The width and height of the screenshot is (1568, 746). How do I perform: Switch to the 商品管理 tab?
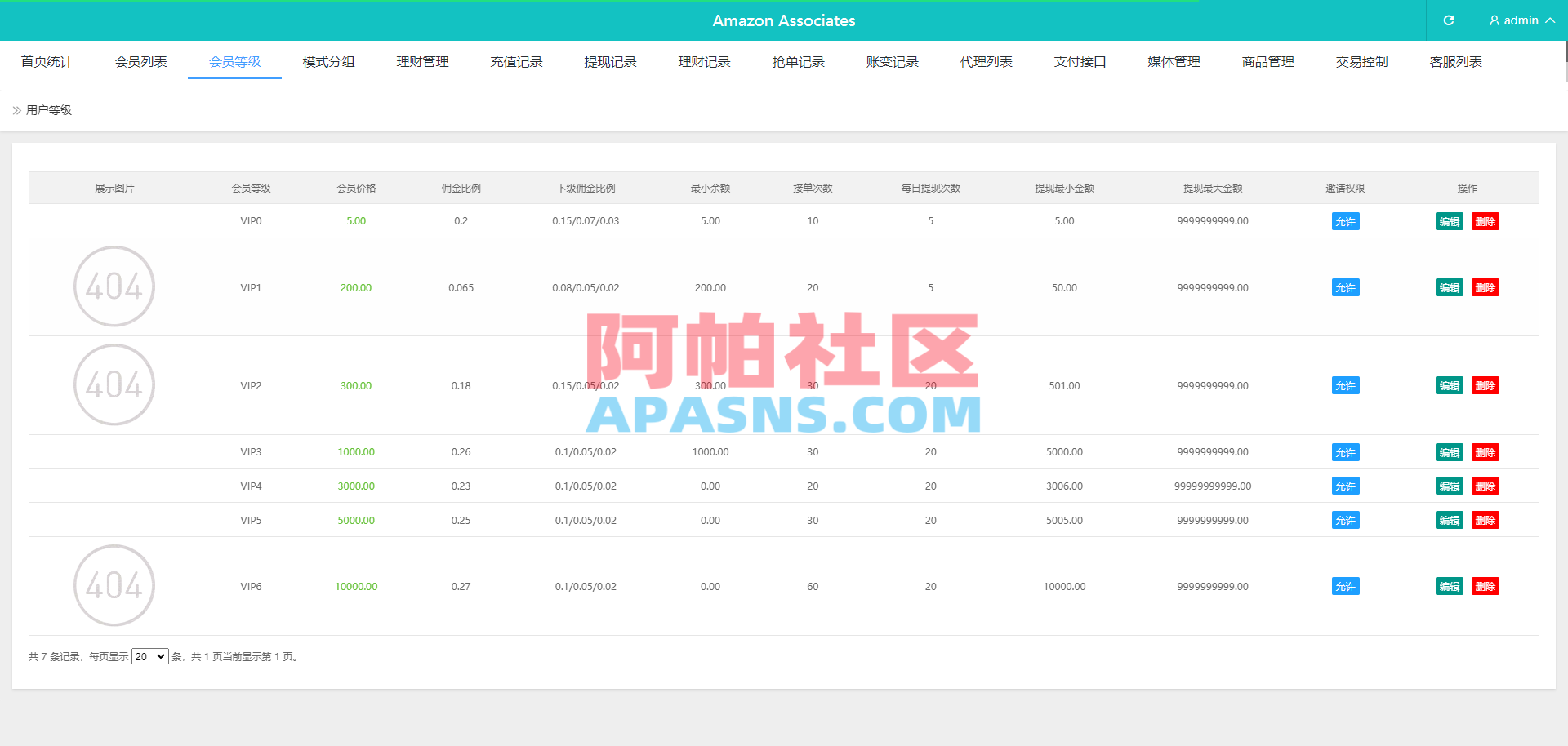point(1267,61)
